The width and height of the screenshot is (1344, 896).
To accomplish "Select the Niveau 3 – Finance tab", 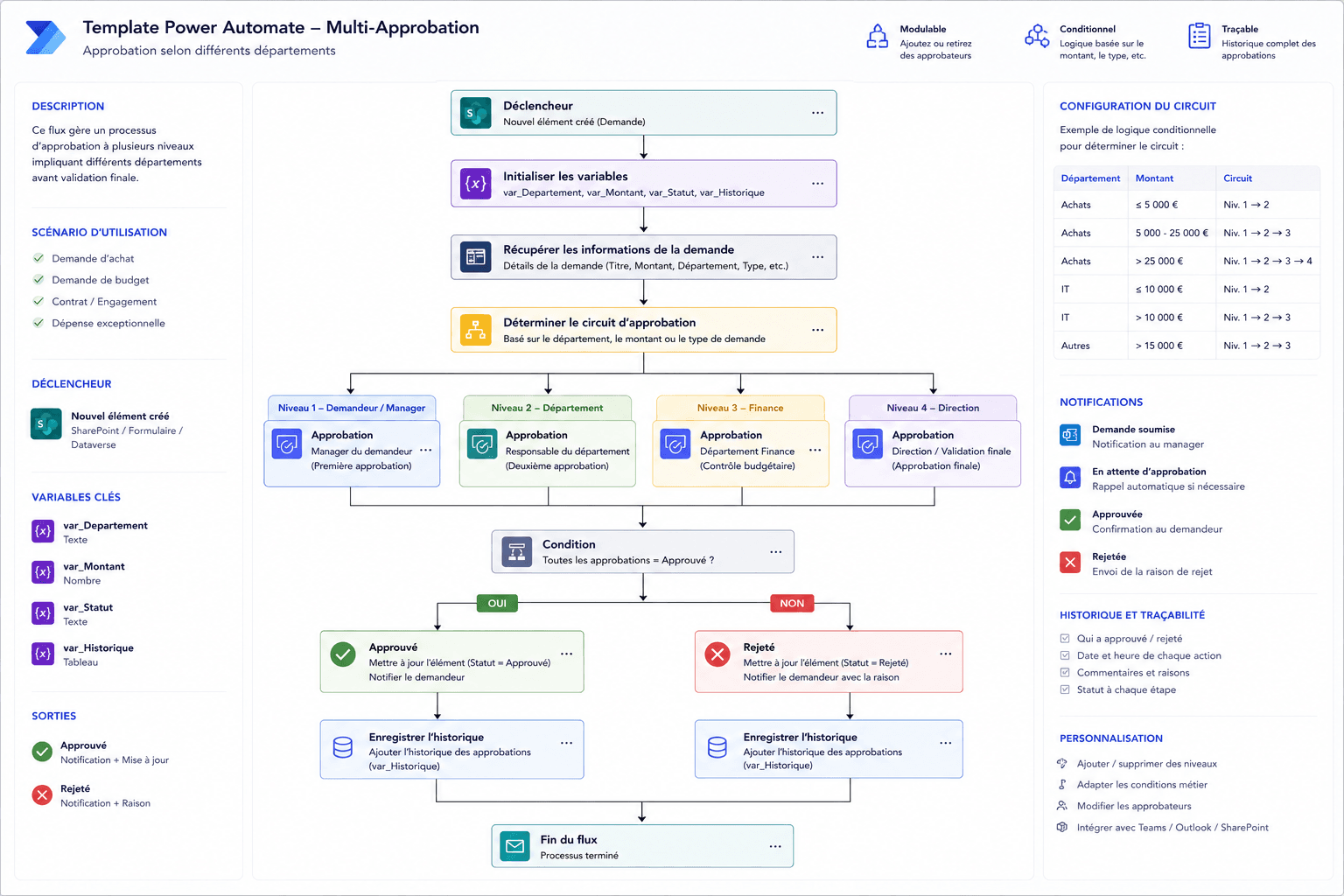I will (740, 408).
